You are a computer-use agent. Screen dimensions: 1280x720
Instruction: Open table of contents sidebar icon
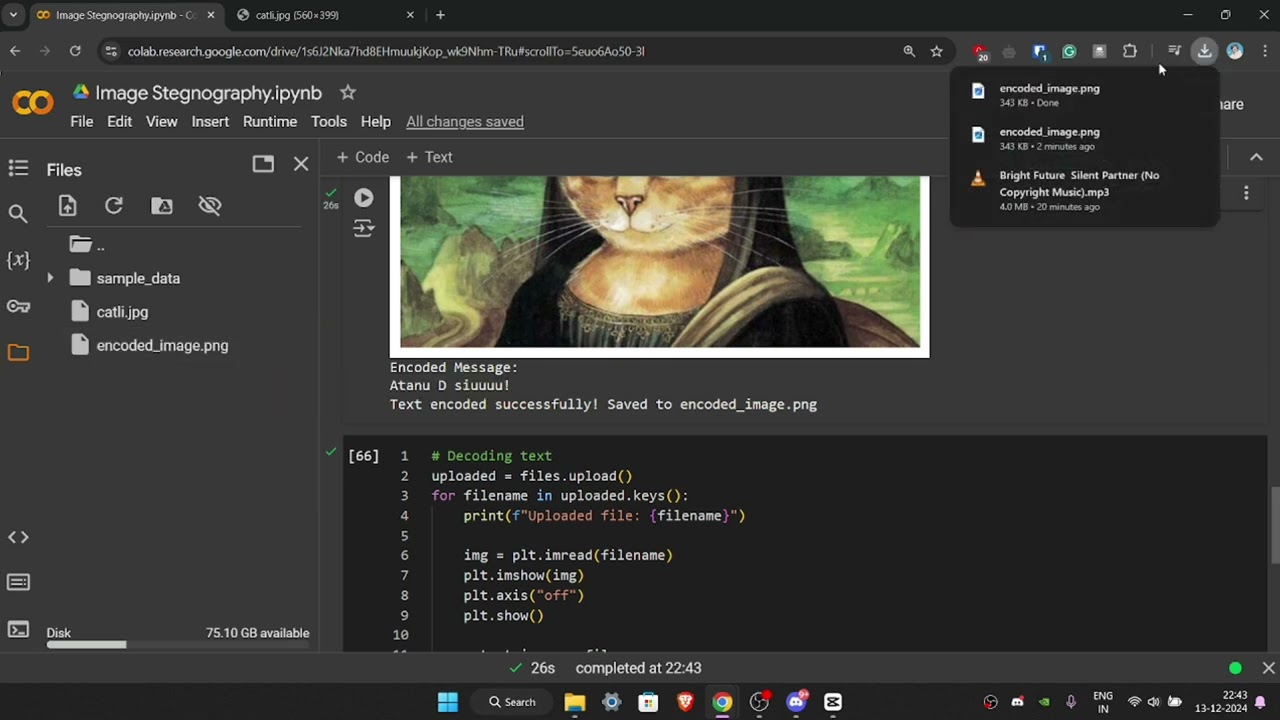pyautogui.click(x=18, y=169)
